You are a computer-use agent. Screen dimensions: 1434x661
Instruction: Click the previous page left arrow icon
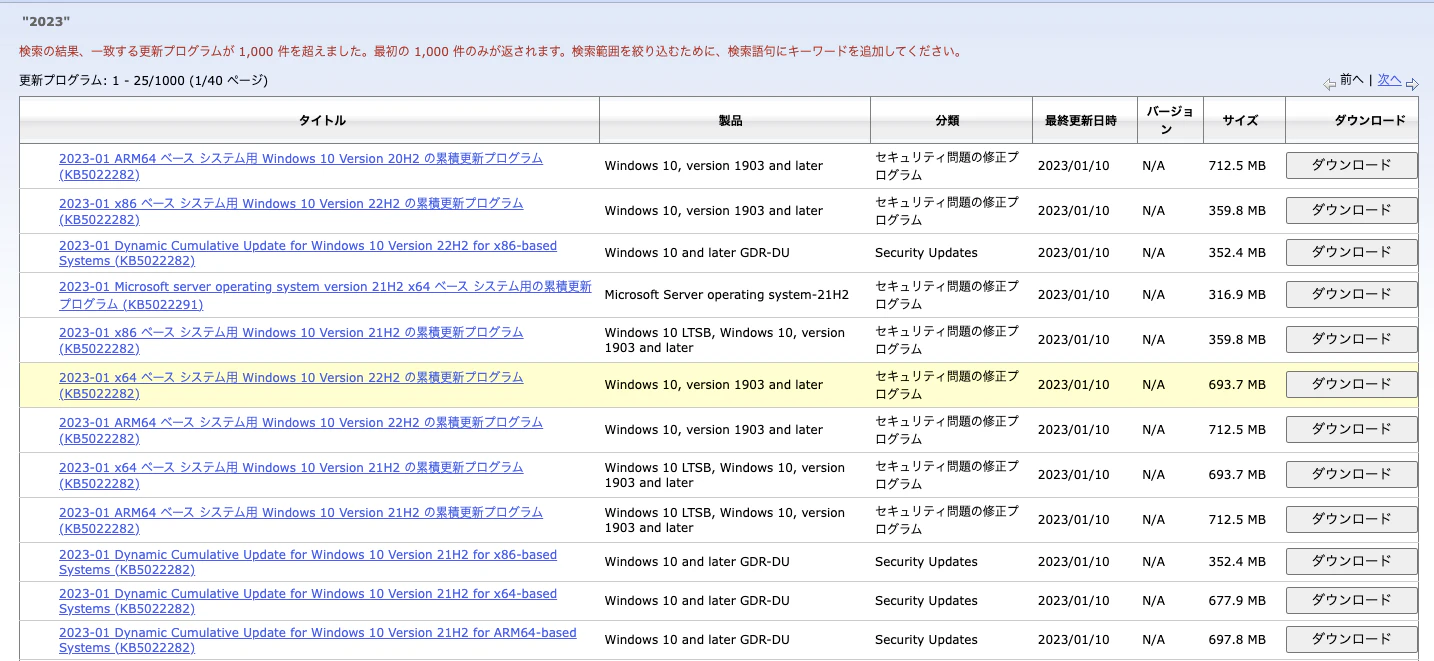point(1330,85)
